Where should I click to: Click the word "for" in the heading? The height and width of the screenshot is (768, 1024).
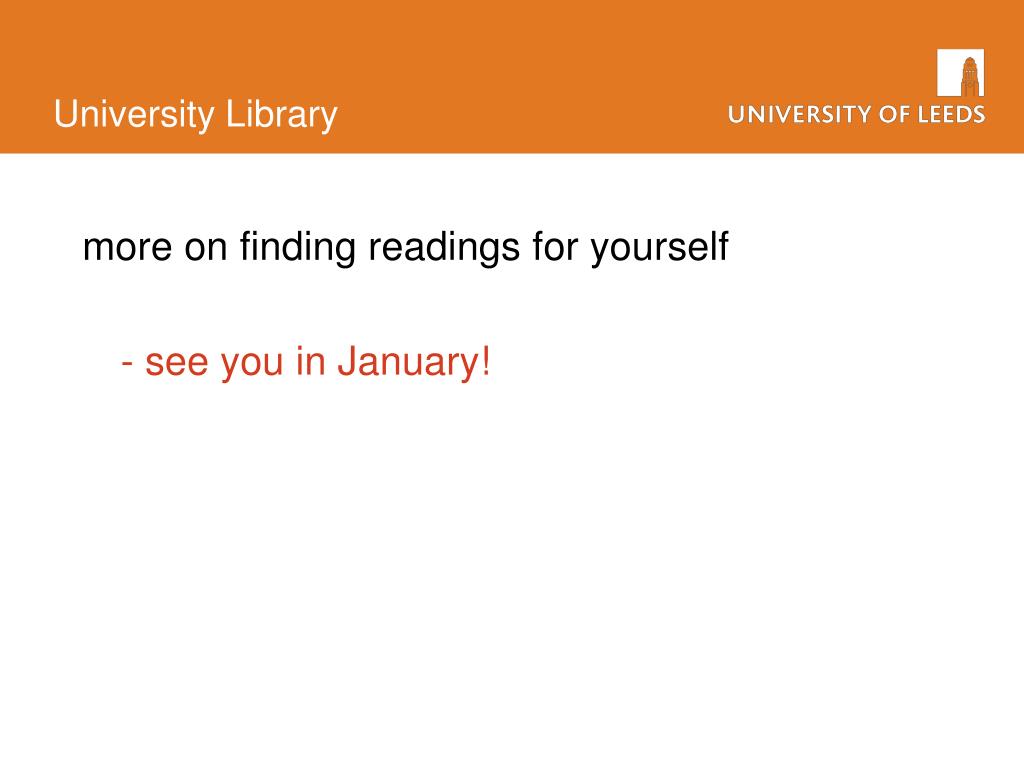(x=555, y=248)
